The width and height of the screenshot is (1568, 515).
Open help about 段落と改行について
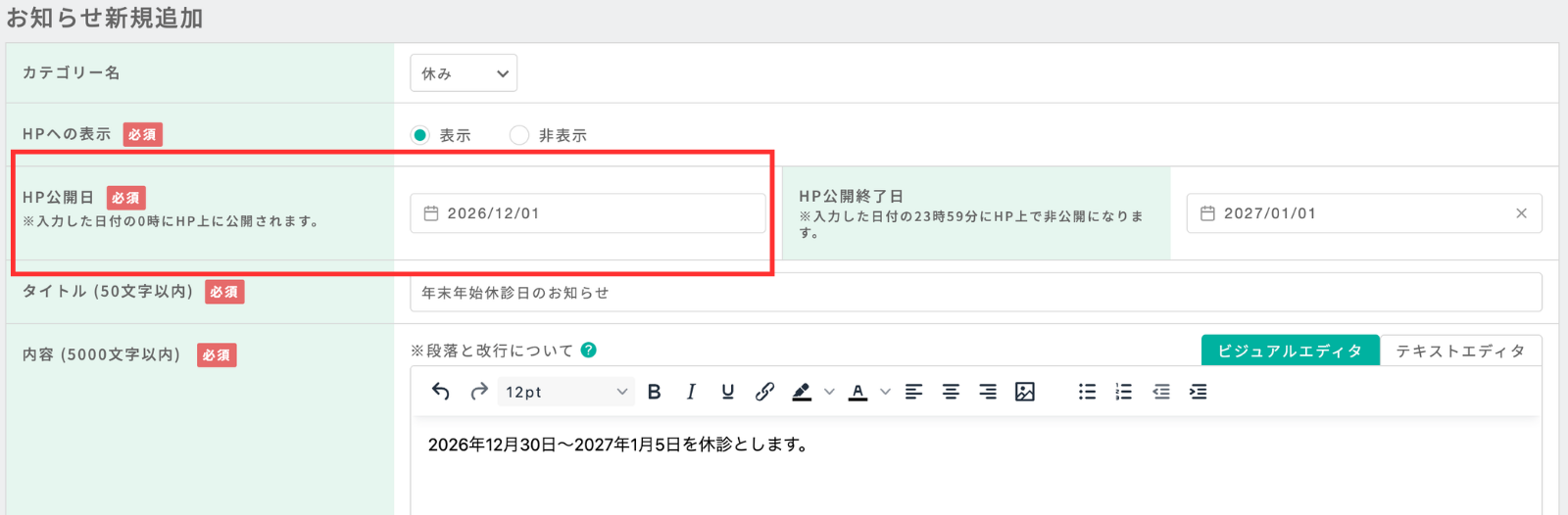click(x=589, y=350)
